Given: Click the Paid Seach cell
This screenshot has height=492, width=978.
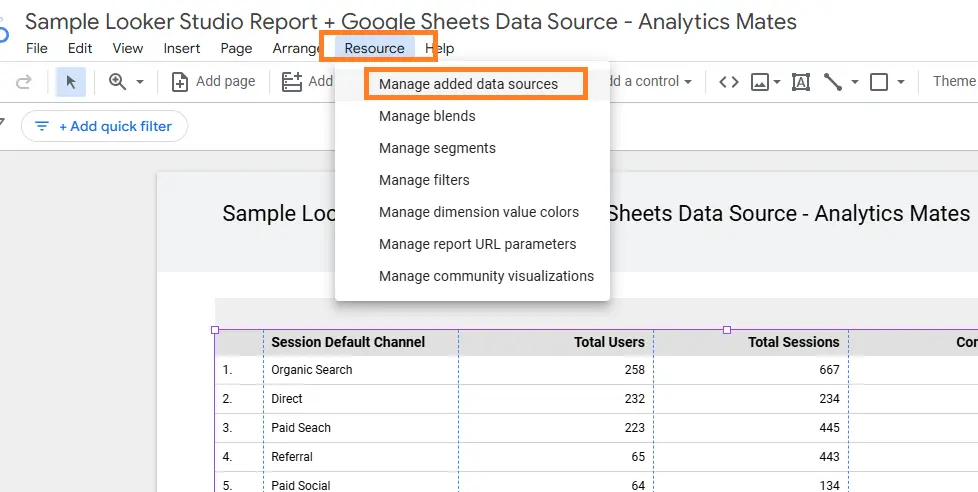Looking at the screenshot, I should point(301,428).
